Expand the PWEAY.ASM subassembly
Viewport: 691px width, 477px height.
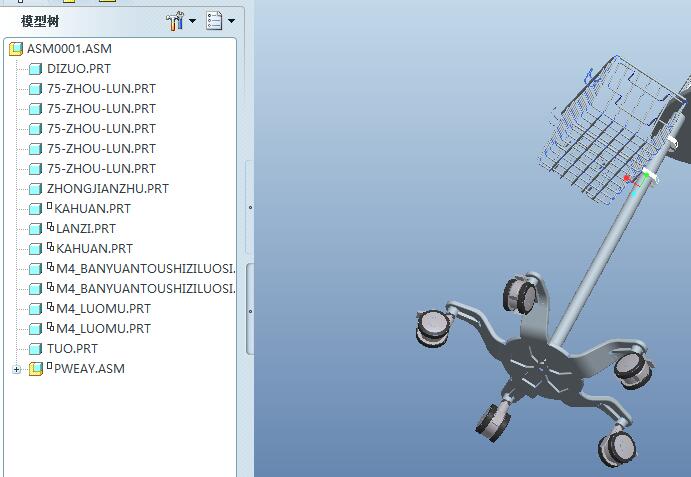pos(16,369)
